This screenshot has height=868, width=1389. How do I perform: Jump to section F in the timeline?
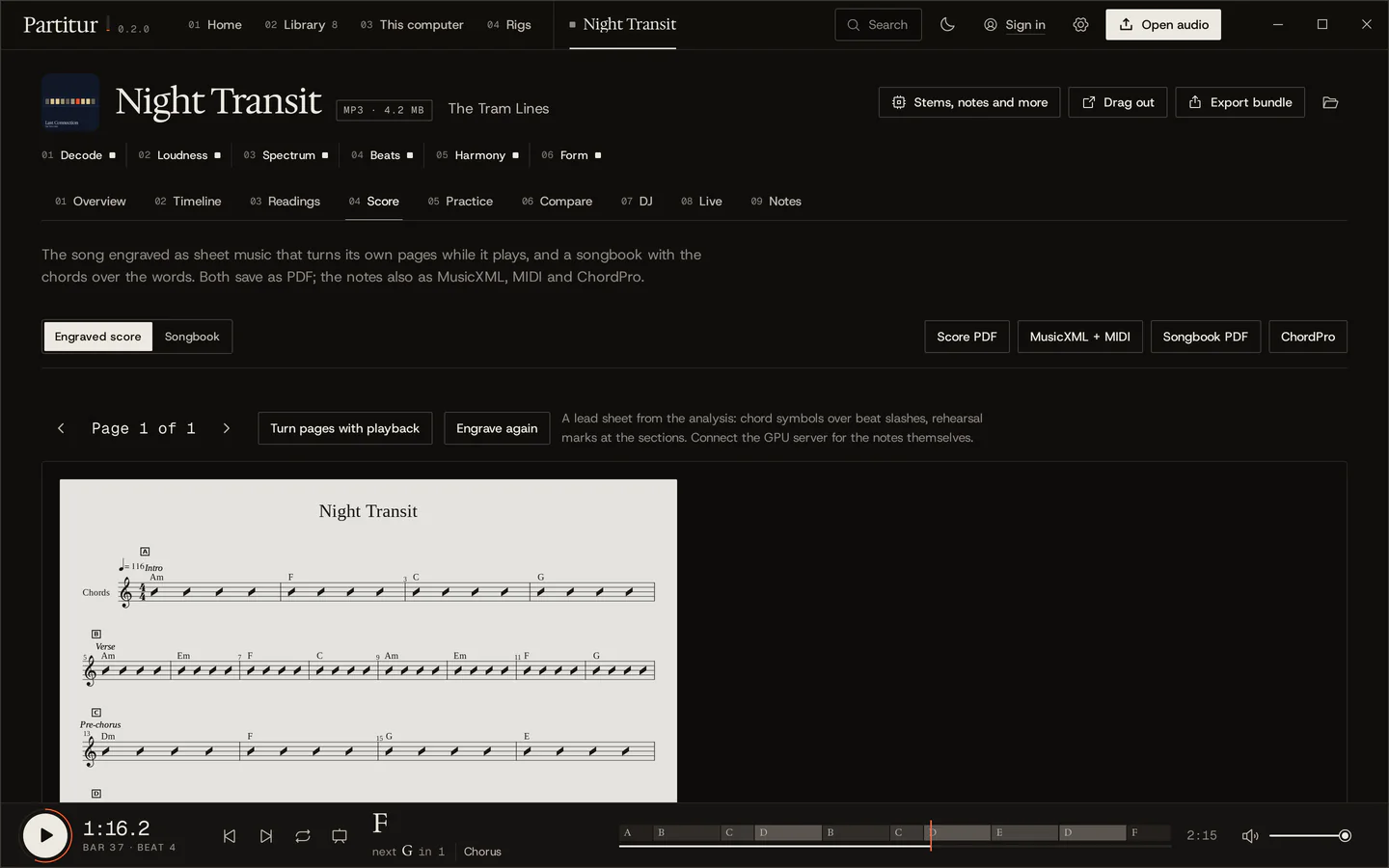[x=1149, y=832]
